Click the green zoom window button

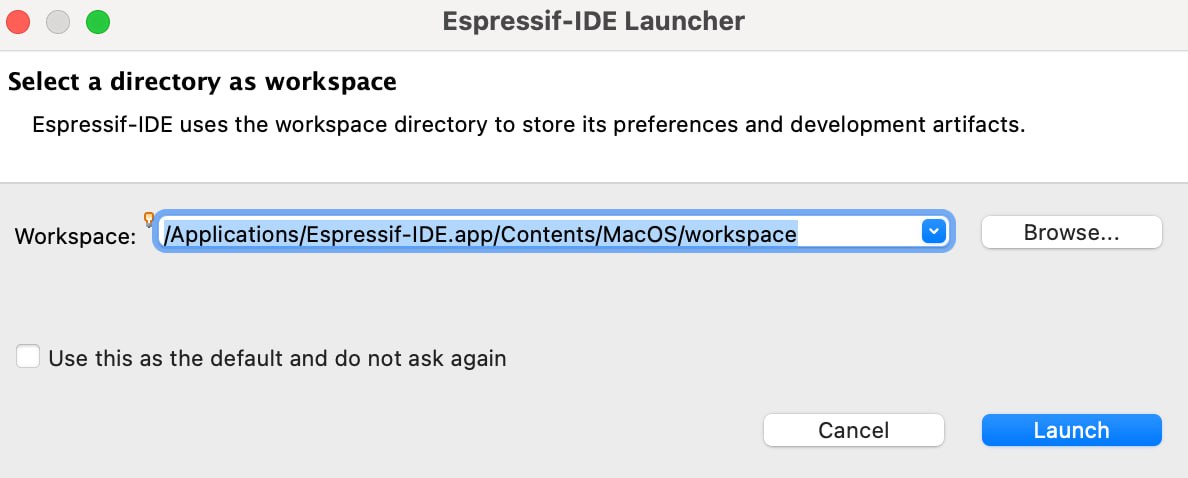point(97,22)
